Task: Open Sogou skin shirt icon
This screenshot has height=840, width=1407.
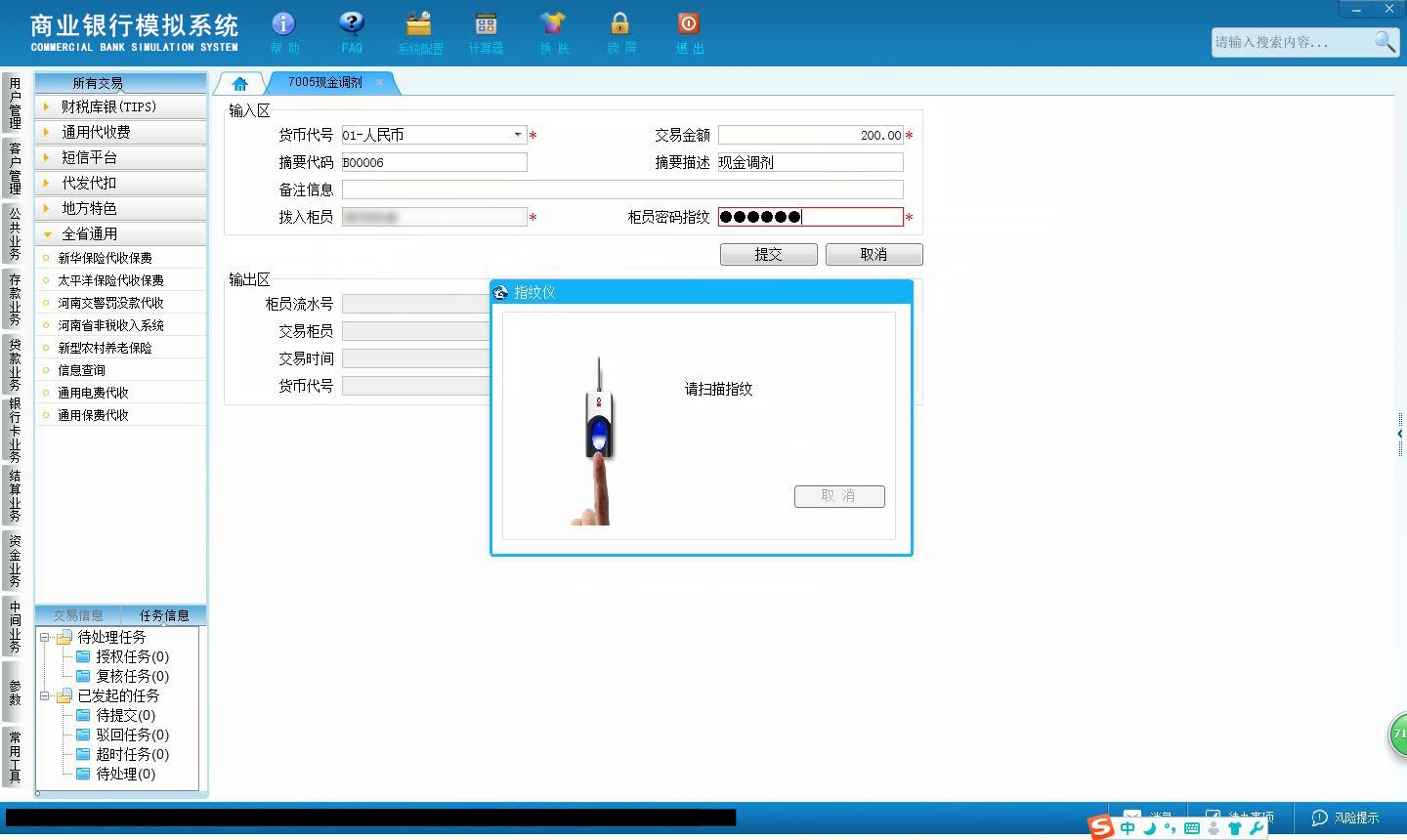Action: (1235, 828)
